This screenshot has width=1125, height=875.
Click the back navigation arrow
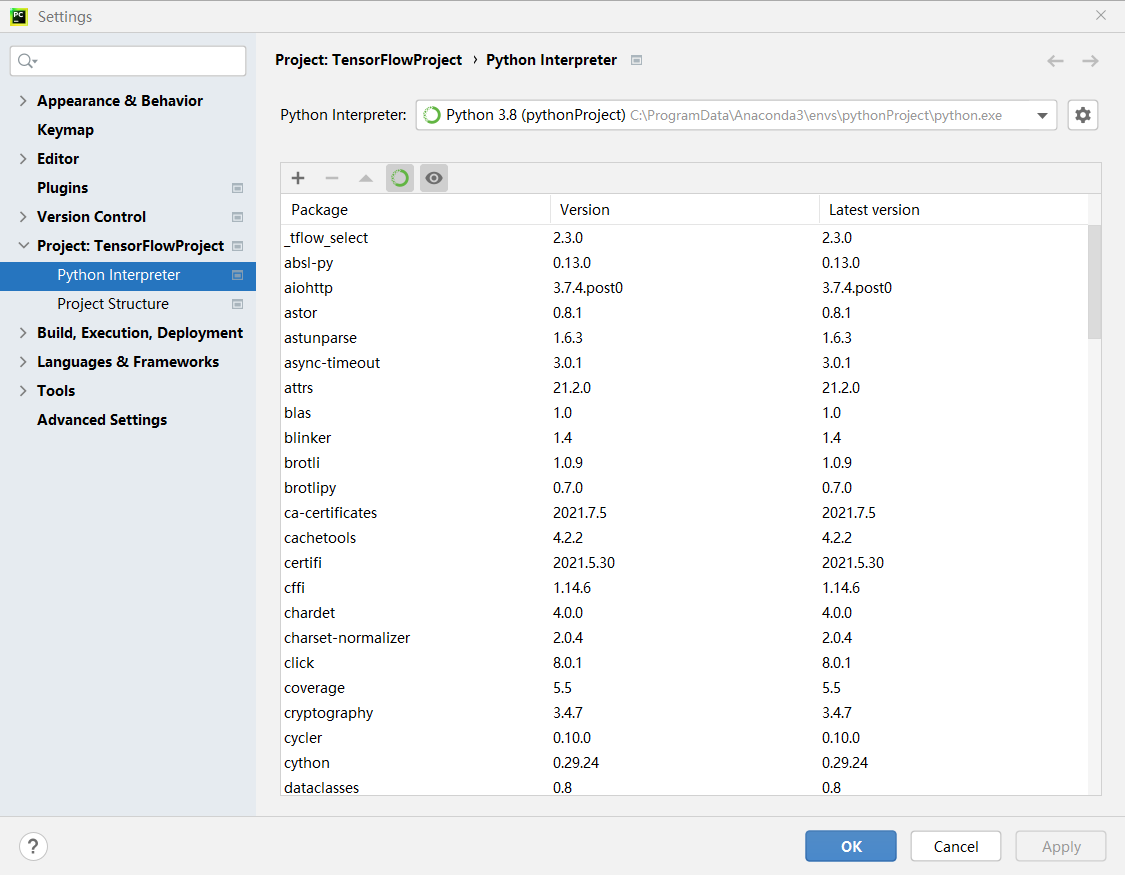(x=1055, y=60)
